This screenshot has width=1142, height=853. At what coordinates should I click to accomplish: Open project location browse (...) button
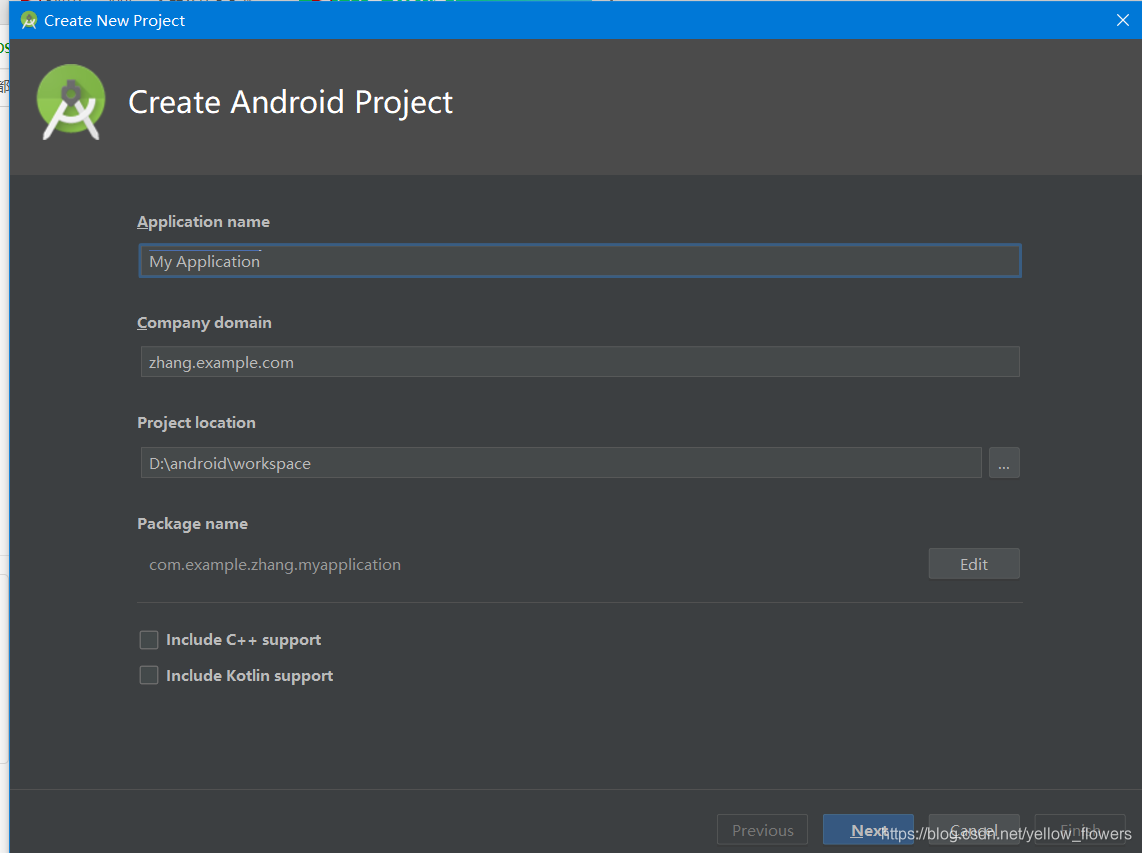click(1004, 463)
